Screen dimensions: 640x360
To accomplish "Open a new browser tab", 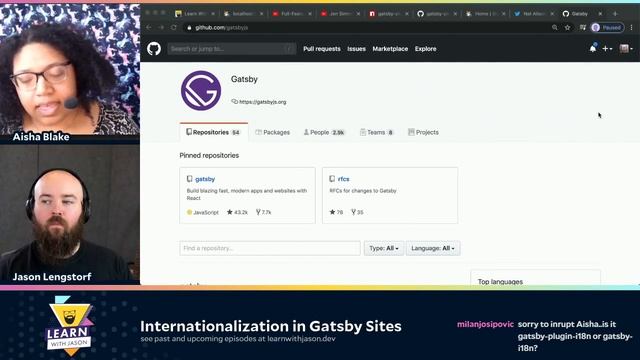I will pyautogui.click(x=615, y=13).
